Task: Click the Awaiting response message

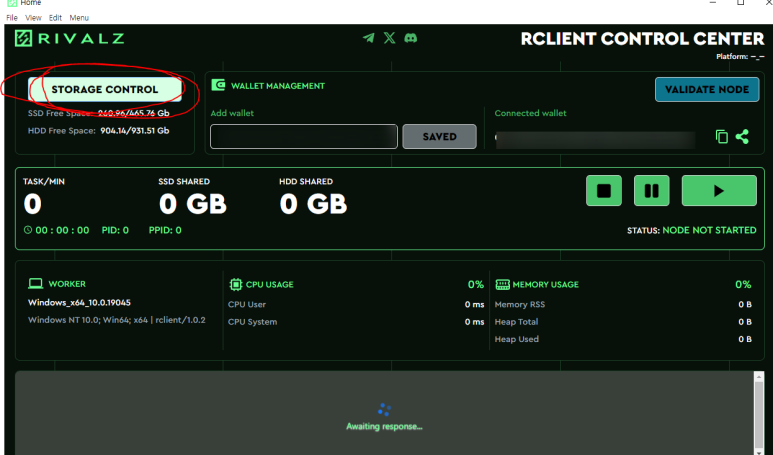Action: point(384,426)
